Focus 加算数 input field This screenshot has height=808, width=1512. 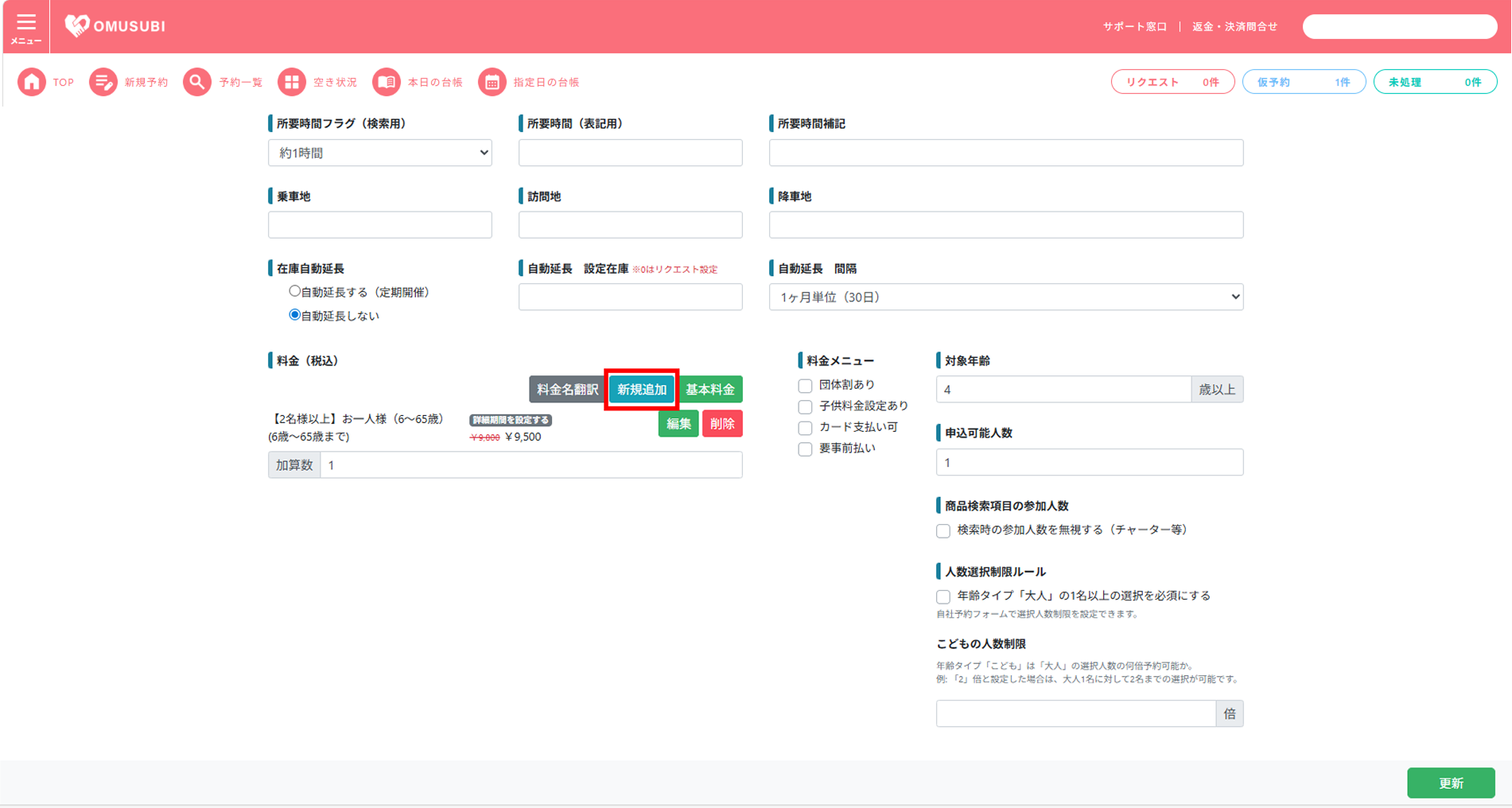(x=531, y=465)
